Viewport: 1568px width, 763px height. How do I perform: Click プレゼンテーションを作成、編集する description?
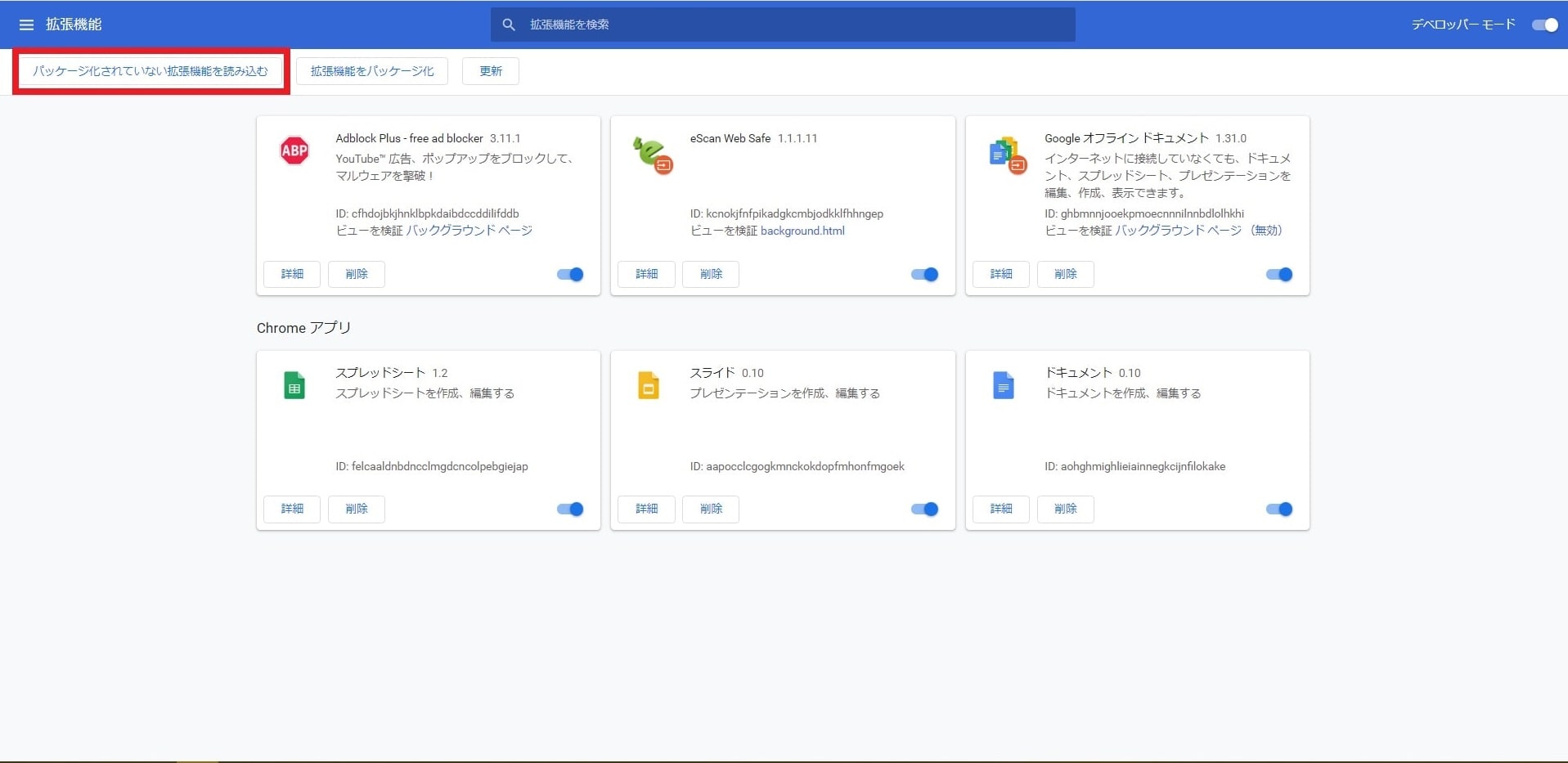pyautogui.click(x=785, y=393)
